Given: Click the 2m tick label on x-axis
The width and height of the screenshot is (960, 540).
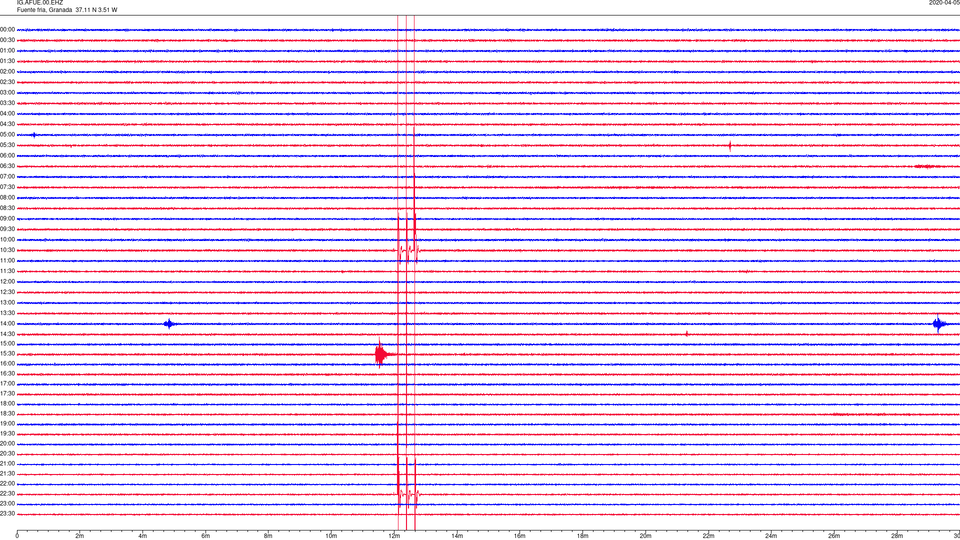Looking at the screenshot, I should click(80, 536).
